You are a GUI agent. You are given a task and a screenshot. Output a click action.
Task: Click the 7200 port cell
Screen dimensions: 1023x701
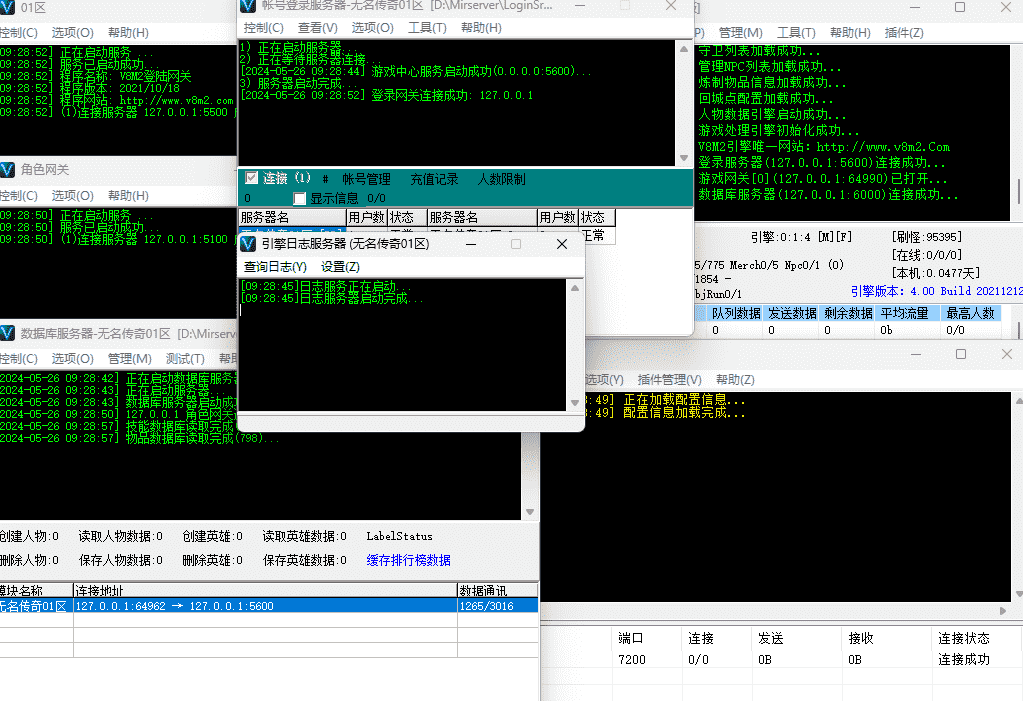(x=632, y=660)
